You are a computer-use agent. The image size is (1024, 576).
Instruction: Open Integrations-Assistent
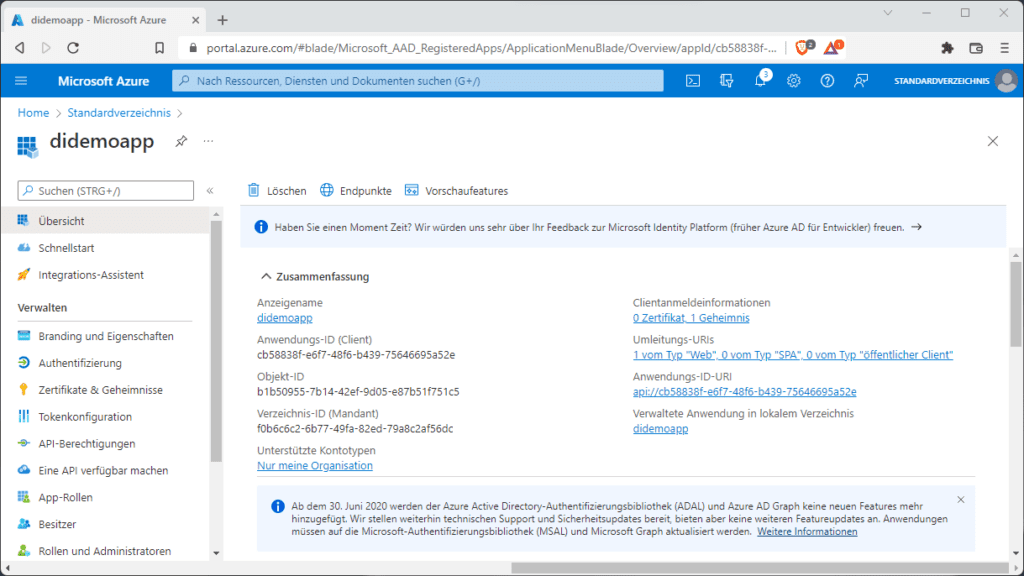click(x=104, y=275)
